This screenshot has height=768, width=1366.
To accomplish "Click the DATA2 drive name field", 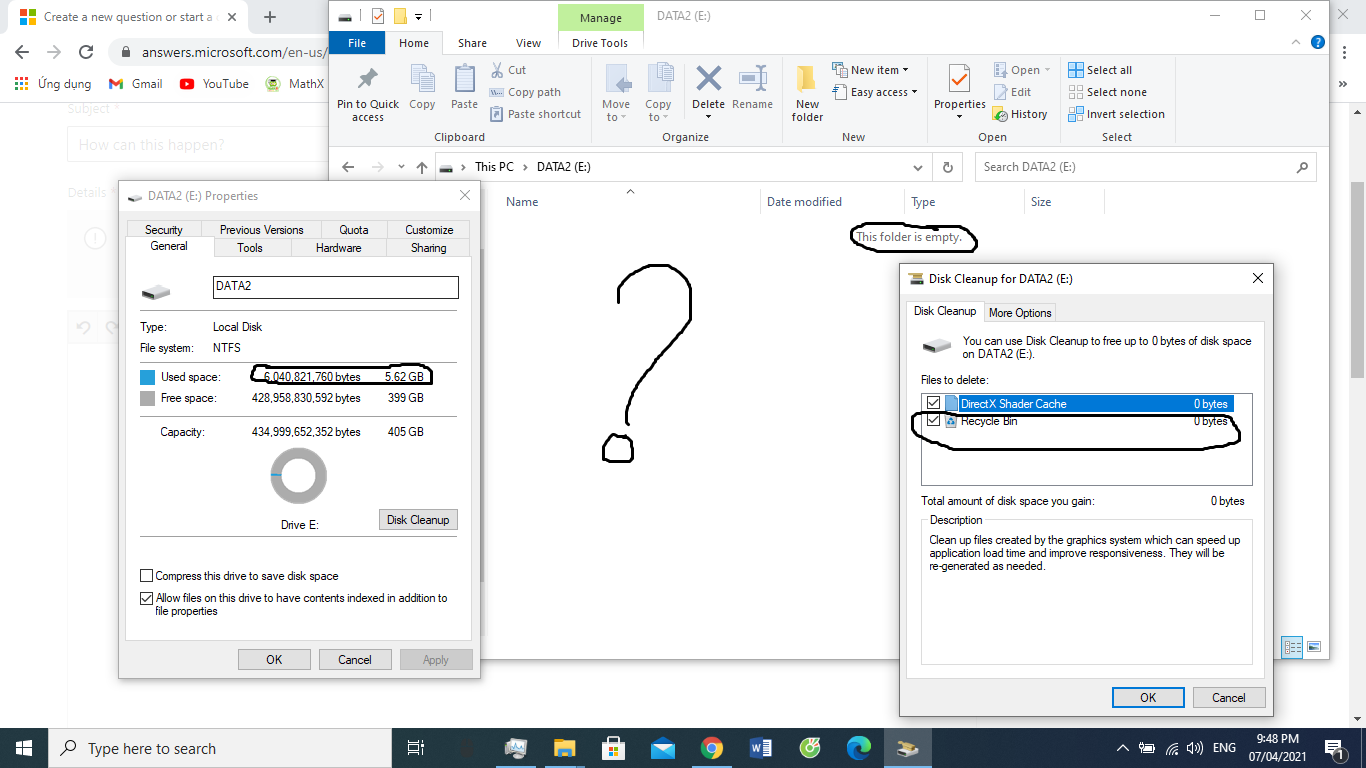I will [336, 287].
